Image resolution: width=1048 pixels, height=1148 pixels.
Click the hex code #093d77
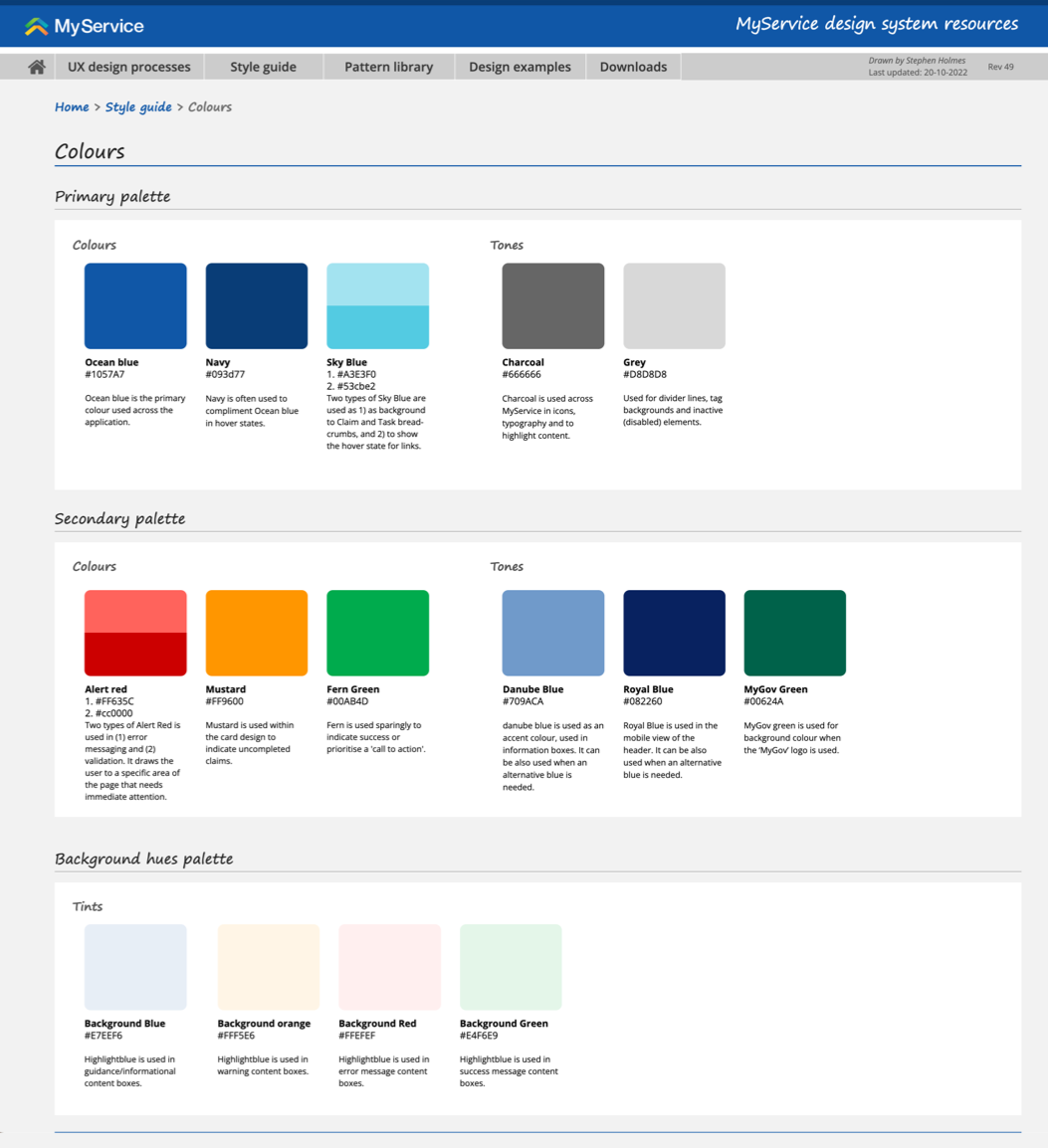click(x=225, y=374)
